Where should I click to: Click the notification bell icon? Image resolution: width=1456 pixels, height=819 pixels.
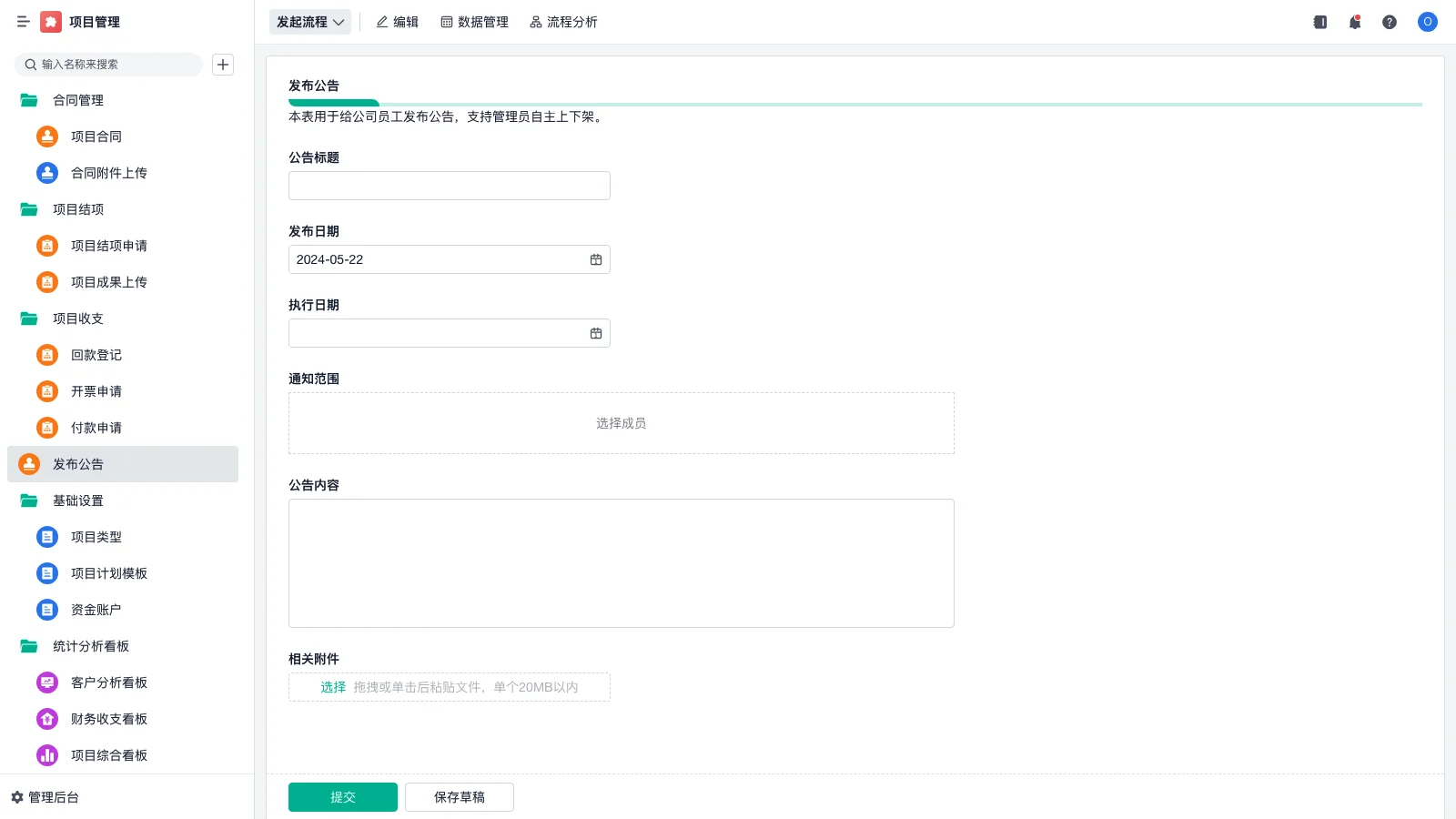click(x=1354, y=22)
